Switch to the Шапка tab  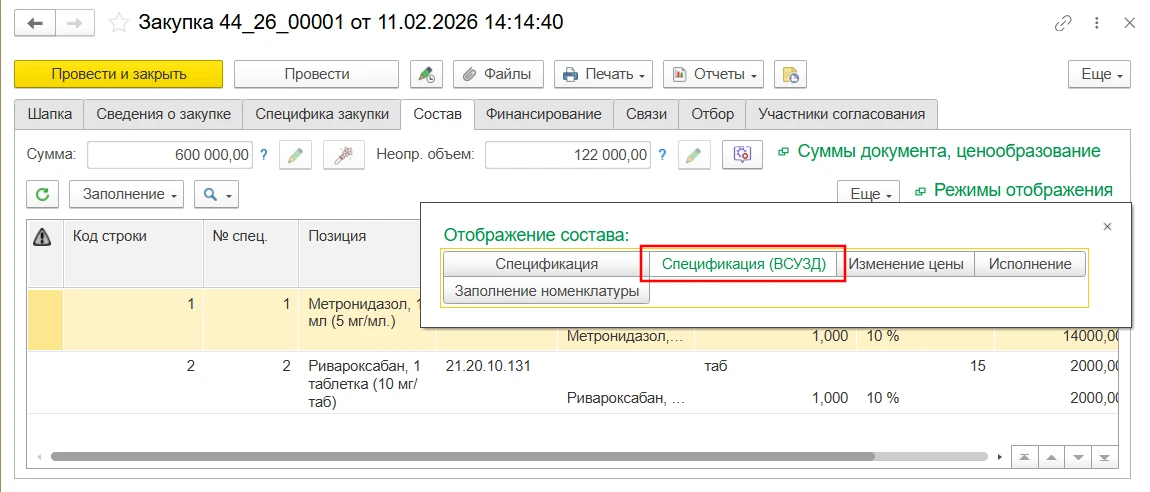click(x=49, y=114)
